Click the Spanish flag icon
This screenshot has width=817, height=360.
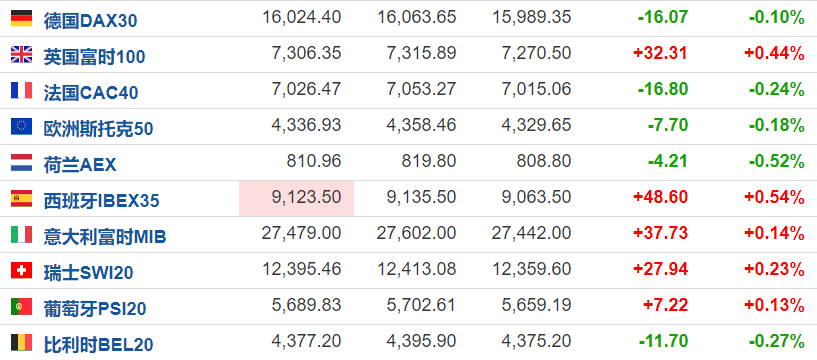pyautogui.click(x=21, y=198)
